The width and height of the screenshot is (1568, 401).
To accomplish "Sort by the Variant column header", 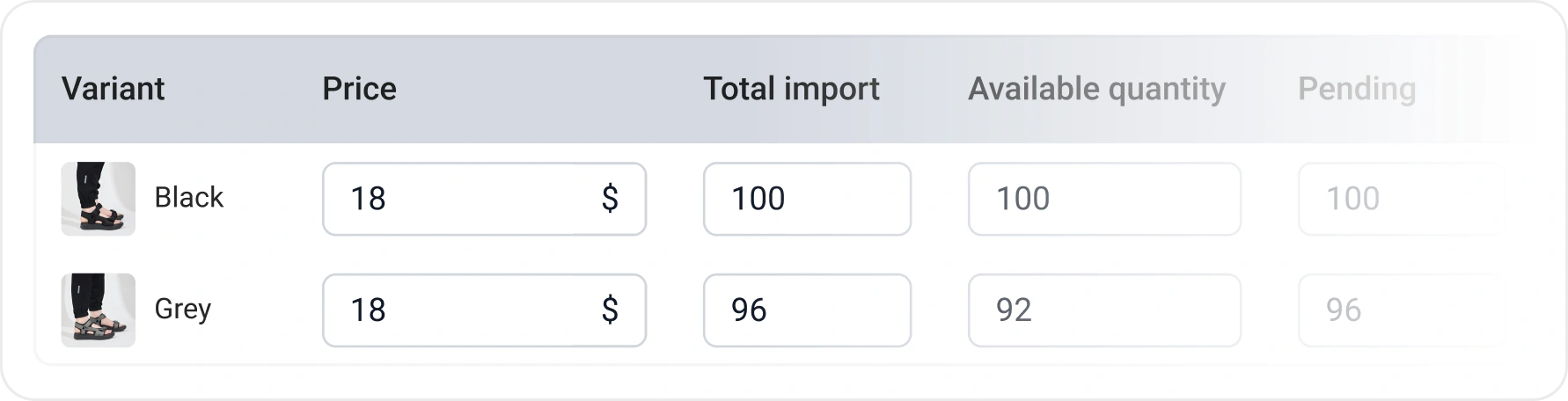I will 113,89.
